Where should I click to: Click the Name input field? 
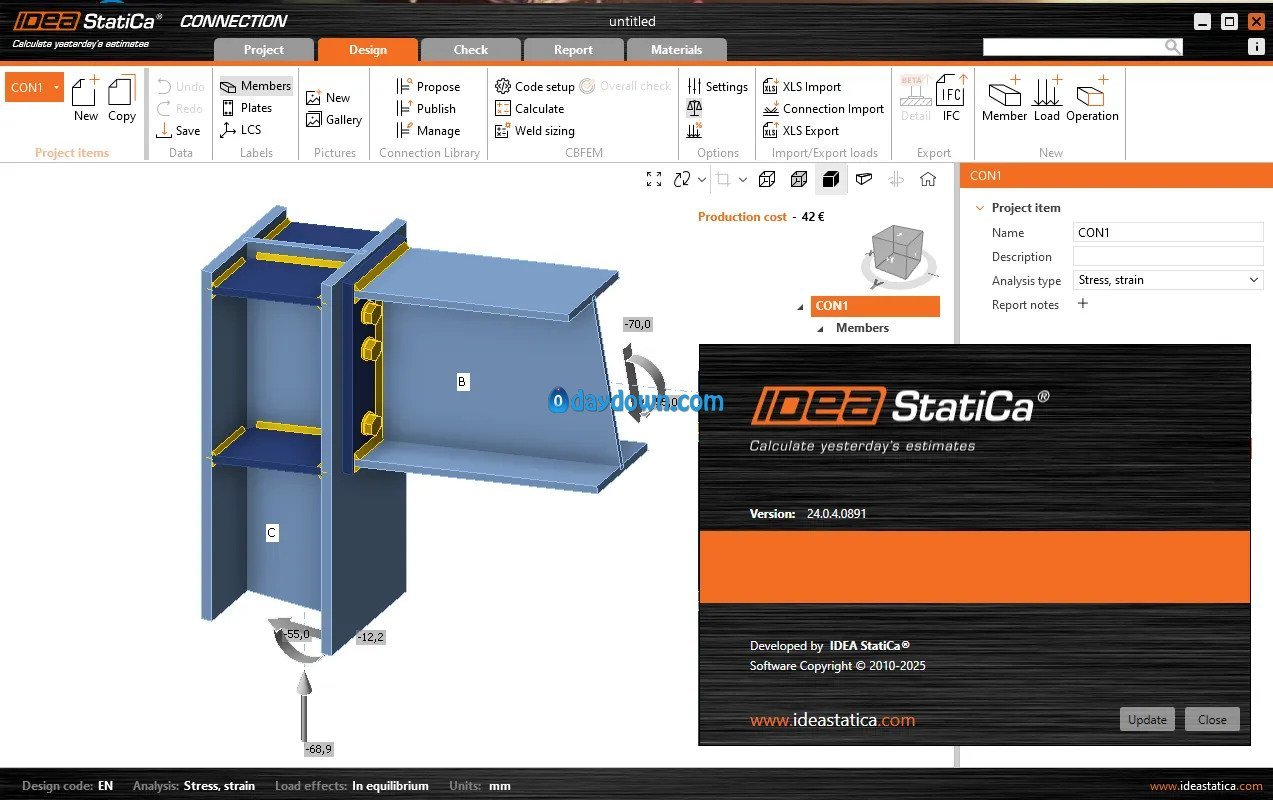pos(1168,232)
